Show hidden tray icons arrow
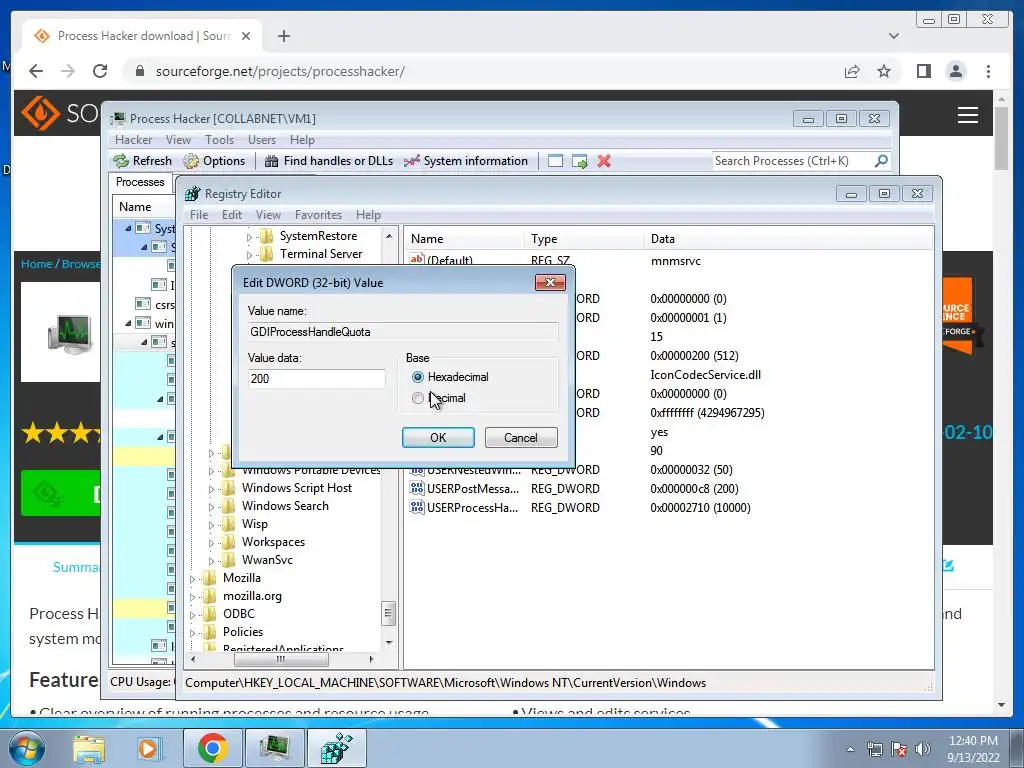 pos(850,749)
